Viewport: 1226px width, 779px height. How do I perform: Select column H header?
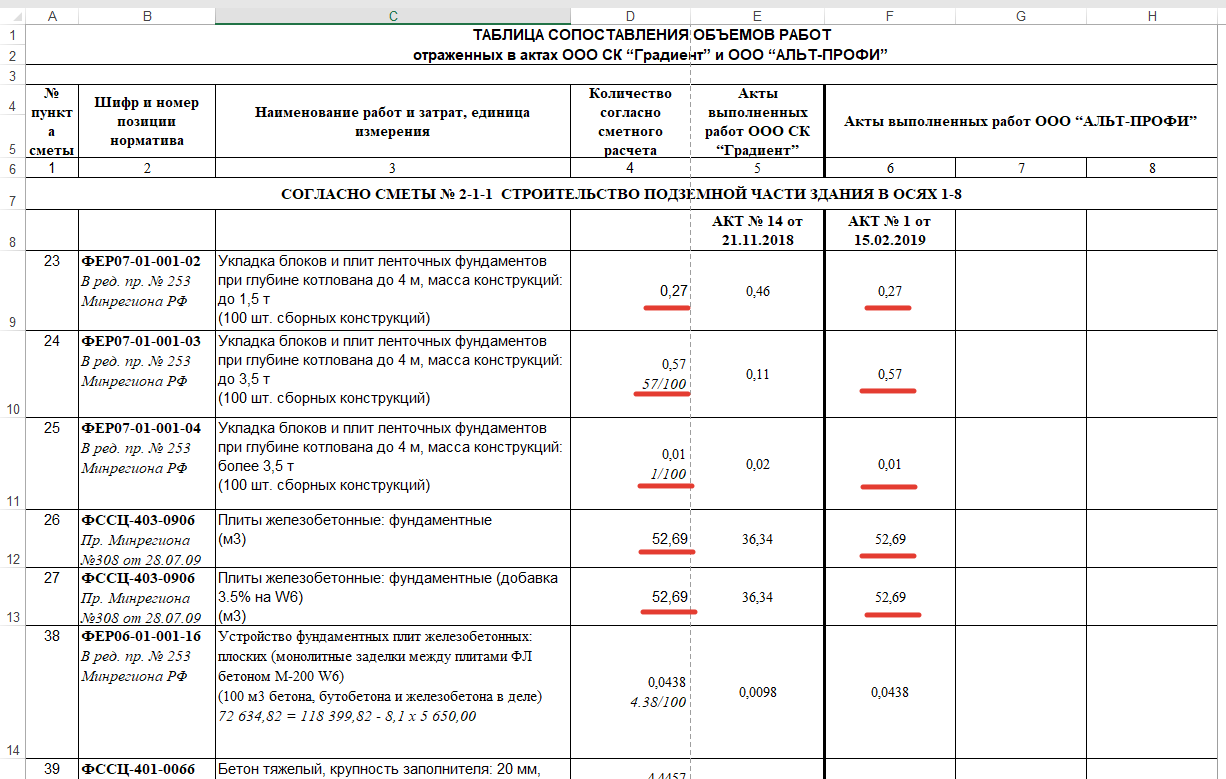pyautogui.click(x=1152, y=16)
